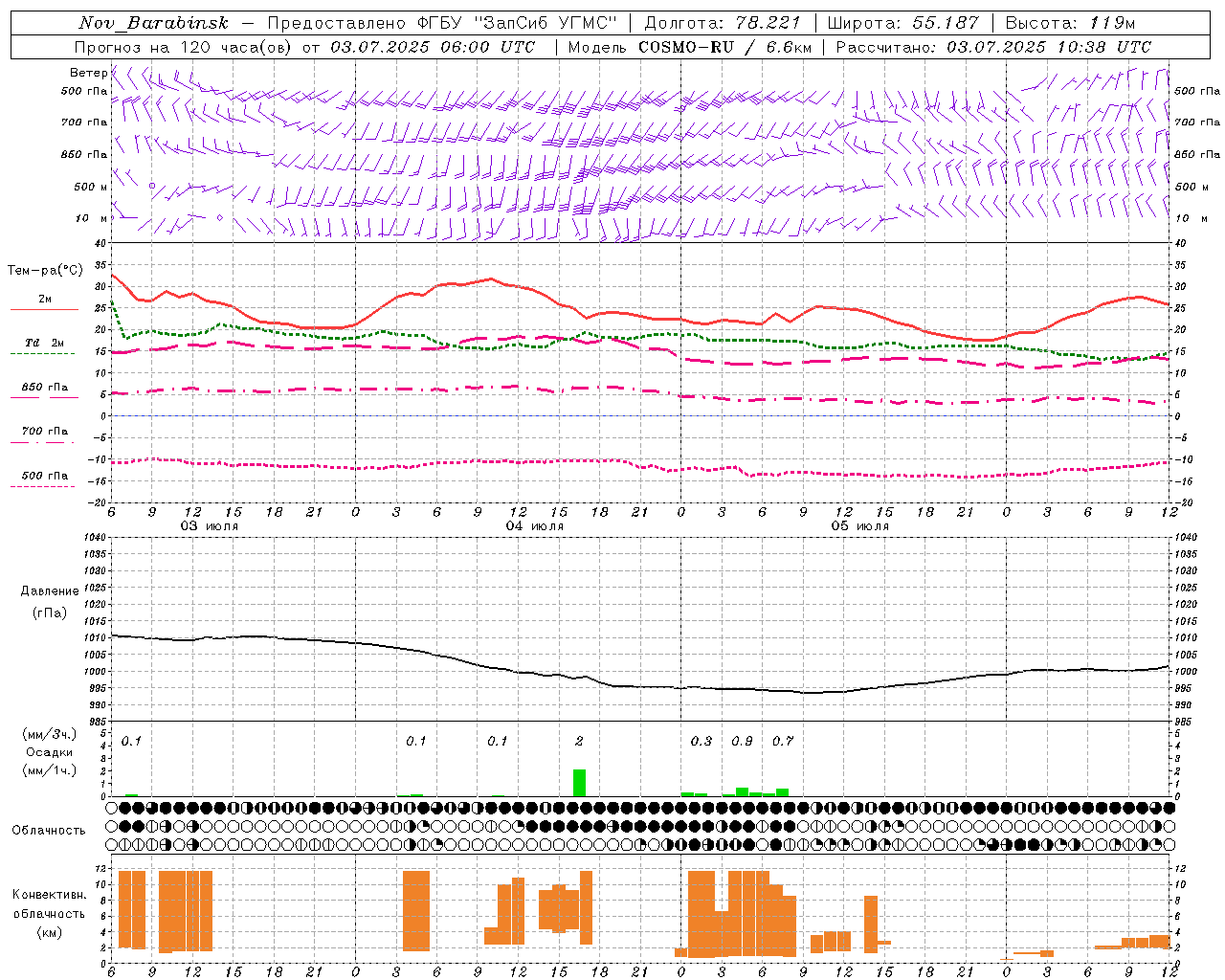Click the '850 гПа' temperature legend entry
This screenshot has width=1225, height=980.
pyautogui.click(x=44, y=388)
